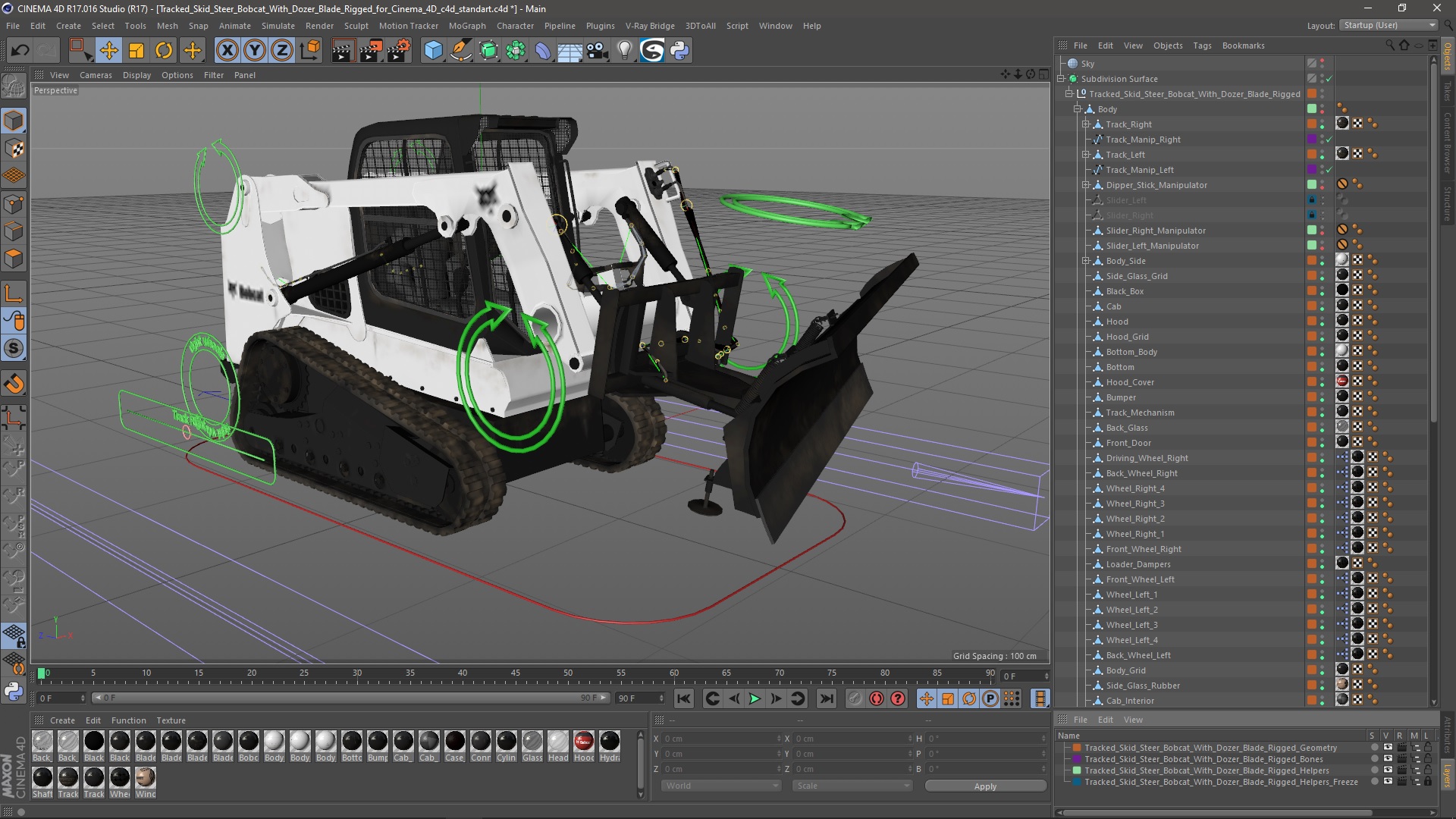The width and height of the screenshot is (1456, 819).
Task: Open the V-Ray Bridge menu
Action: [650, 26]
